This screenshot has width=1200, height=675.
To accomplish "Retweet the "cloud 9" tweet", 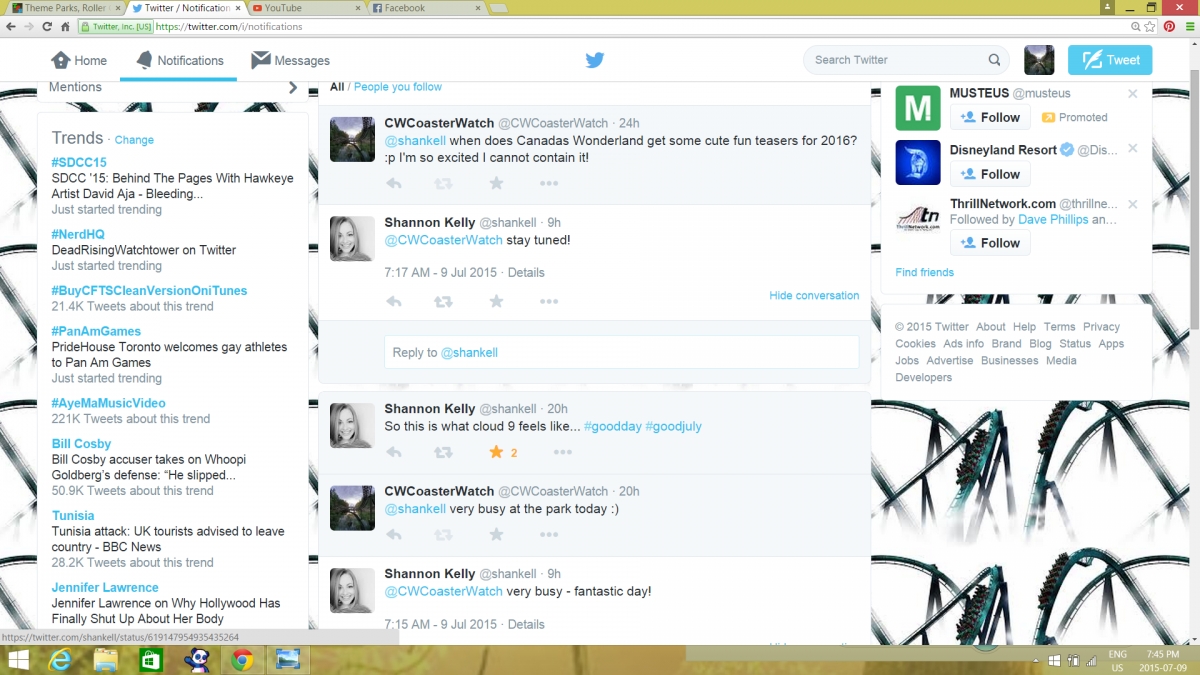I will (x=444, y=452).
